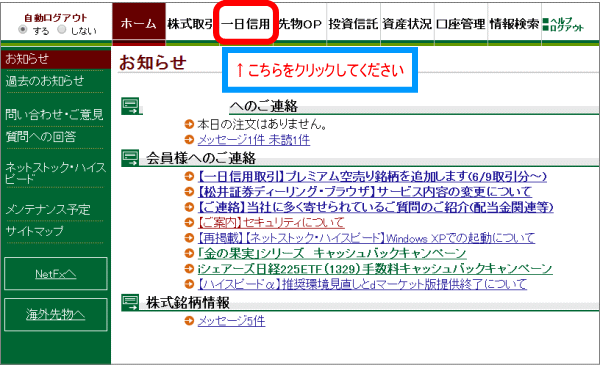Image resolution: width=600 pixels, height=365 pixels.
Task: Click the ヘルプ link
Action: tap(561, 20)
